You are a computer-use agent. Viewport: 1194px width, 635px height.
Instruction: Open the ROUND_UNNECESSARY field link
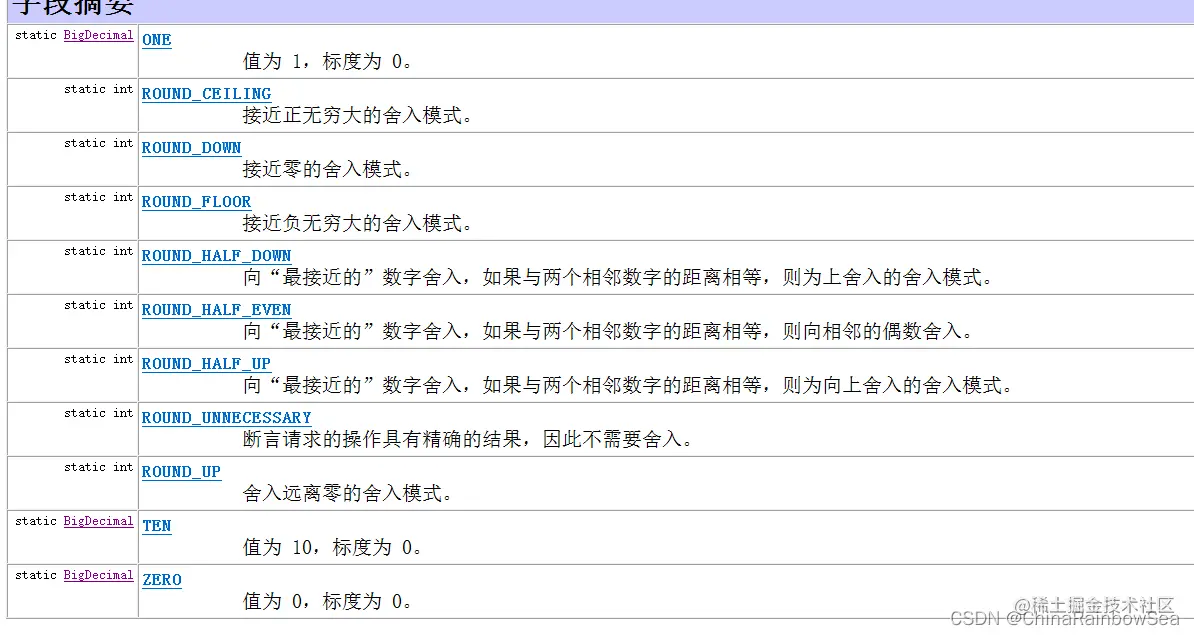(x=227, y=419)
